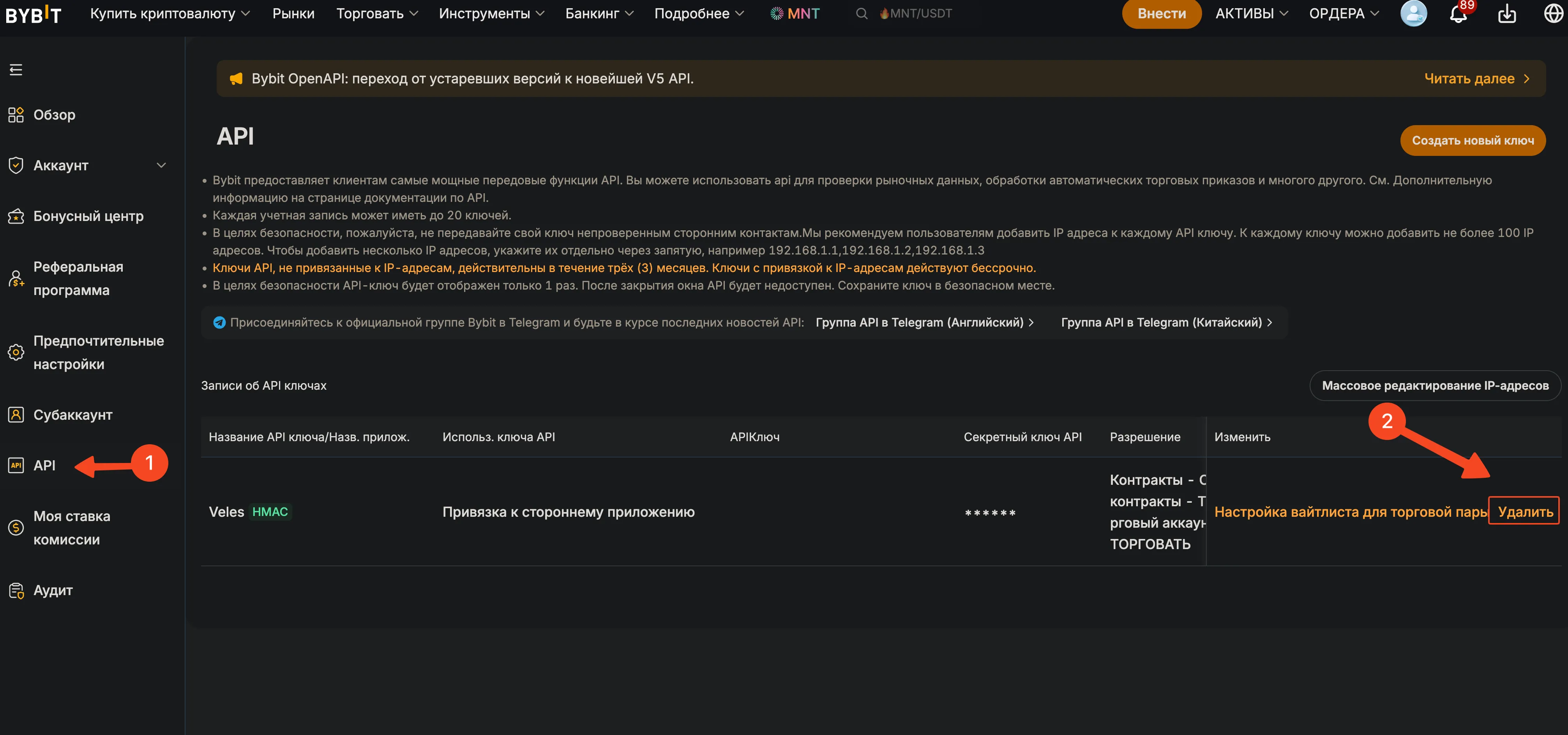Expand the АКТИВЫ dropdown menu
Viewport: 1568px width, 735px height.
click(x=1252, y=13)
